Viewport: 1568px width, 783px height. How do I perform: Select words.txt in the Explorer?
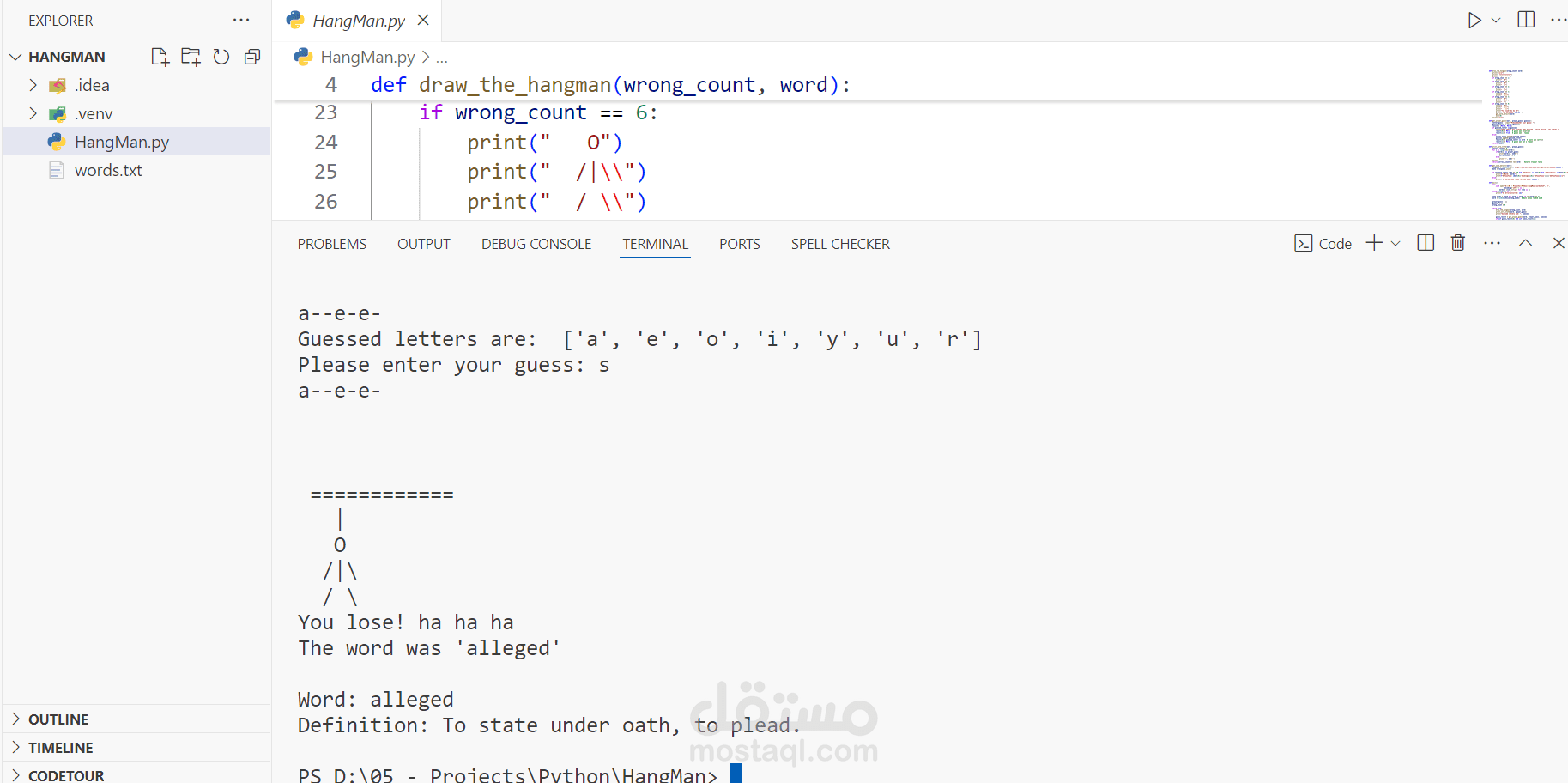pos(108,170)
